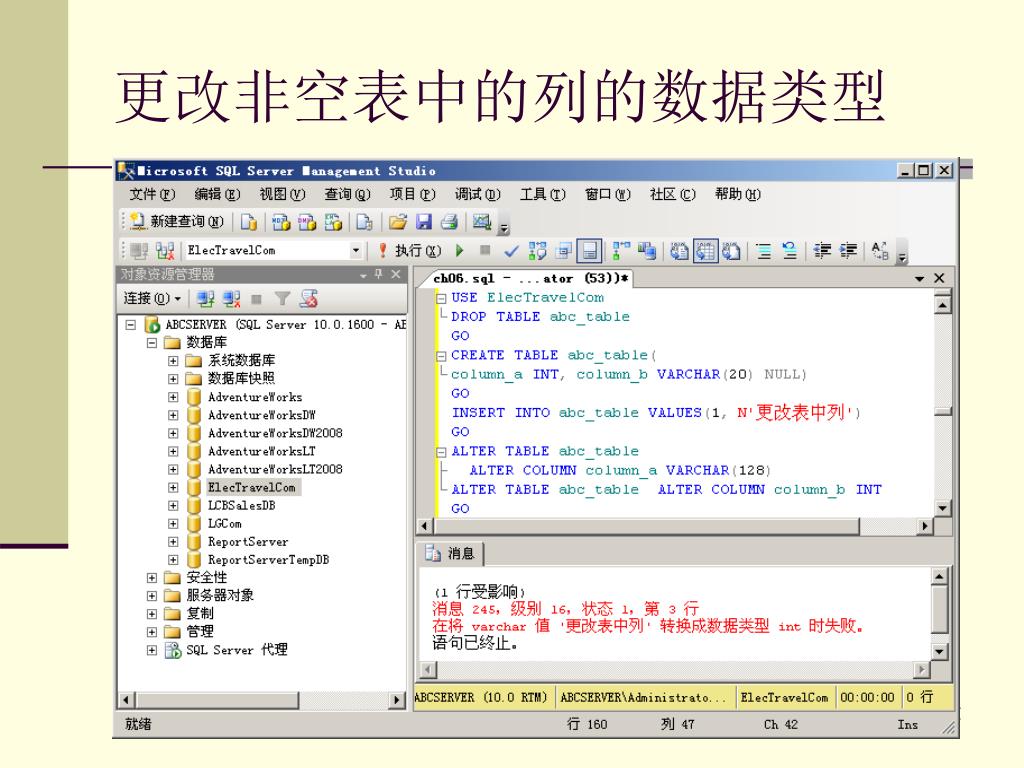This screenshot has height=768, width=1024.
Task: Open the ElecTravelCom database dropdown
Action: pos(355,250)
